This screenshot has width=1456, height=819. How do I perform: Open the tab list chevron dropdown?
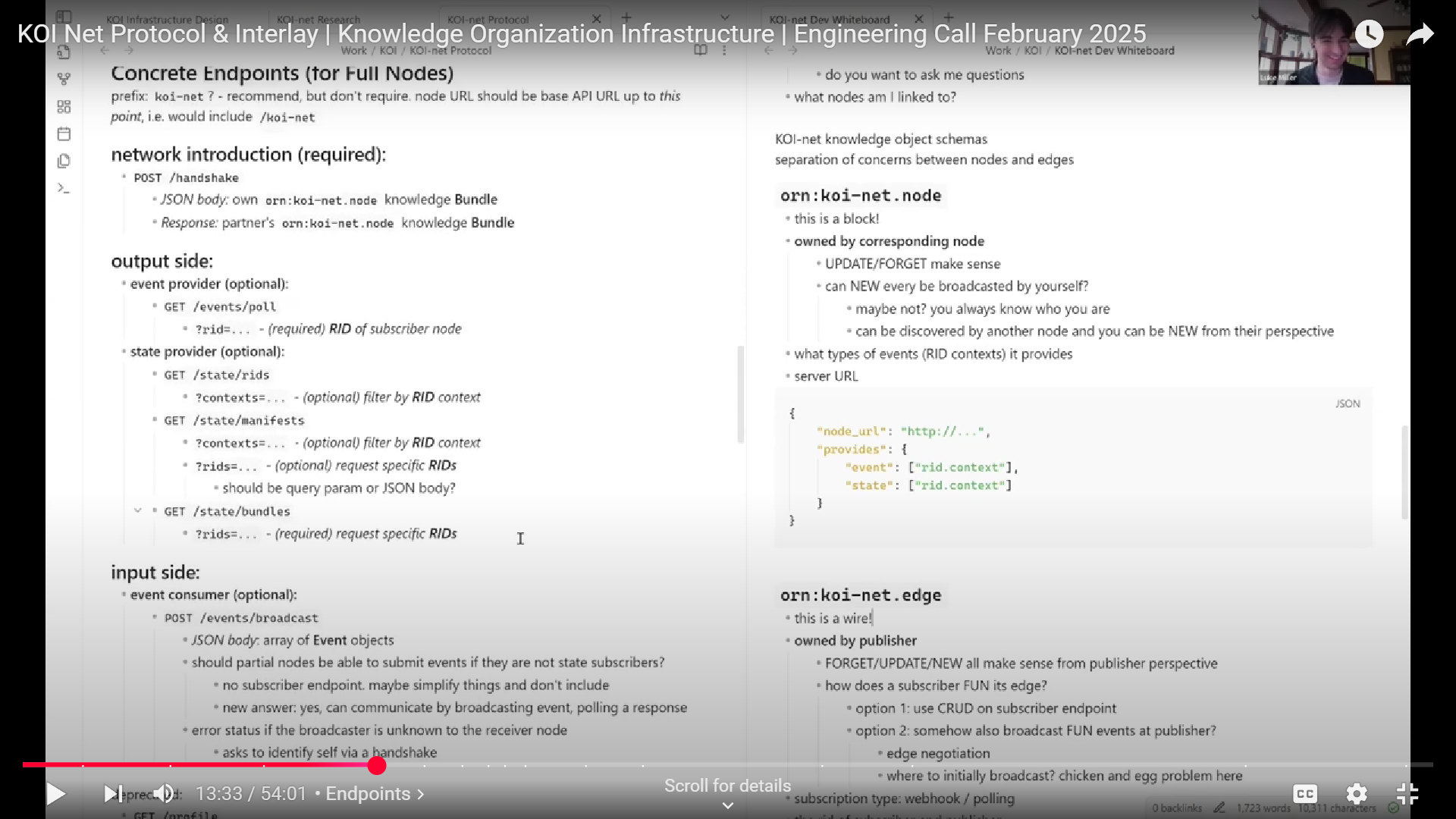(725, 16)
